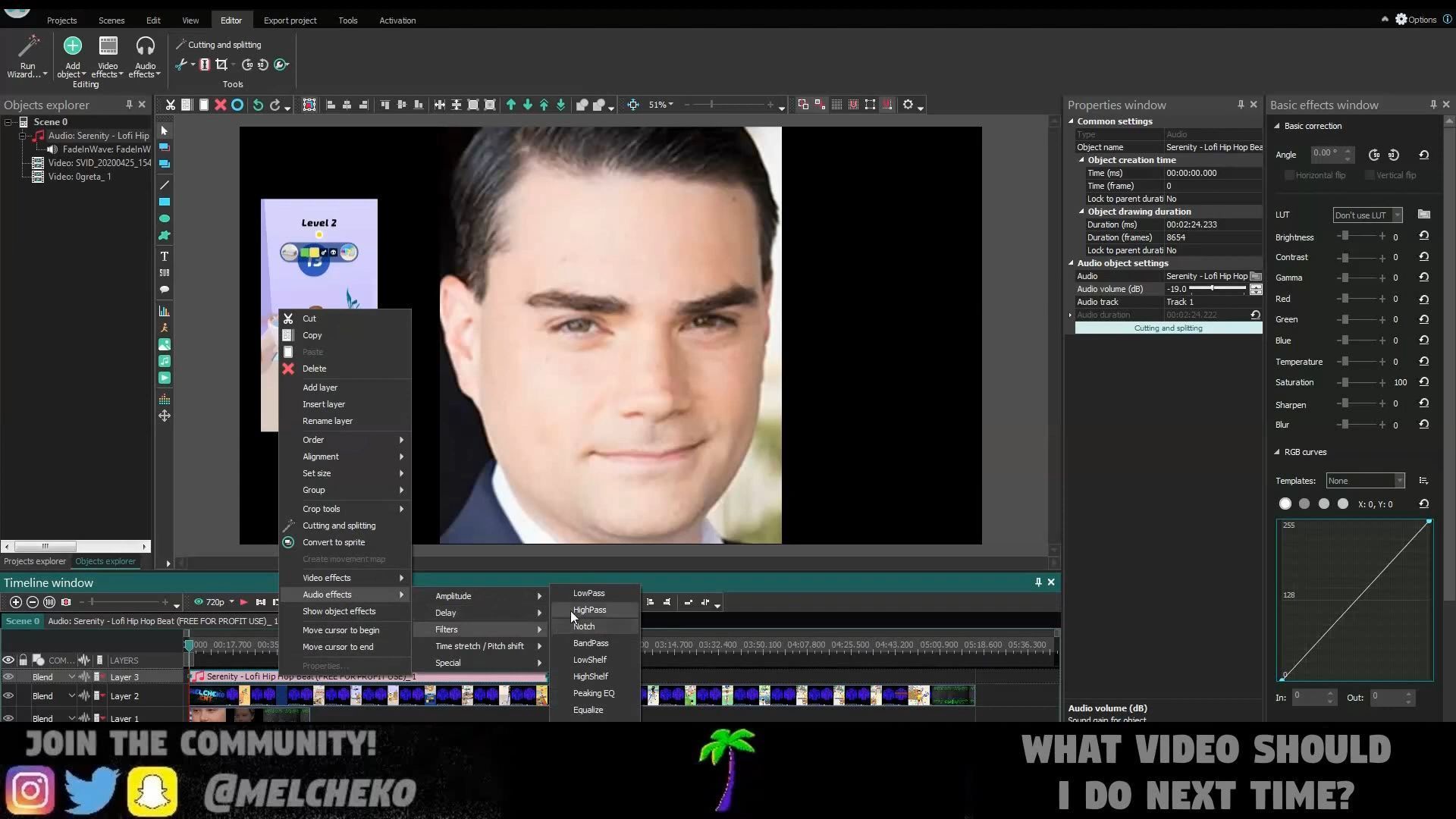Collapse the RGB curves section
The height and width of the screenshot is (819, 1456).
point(1277,452)
